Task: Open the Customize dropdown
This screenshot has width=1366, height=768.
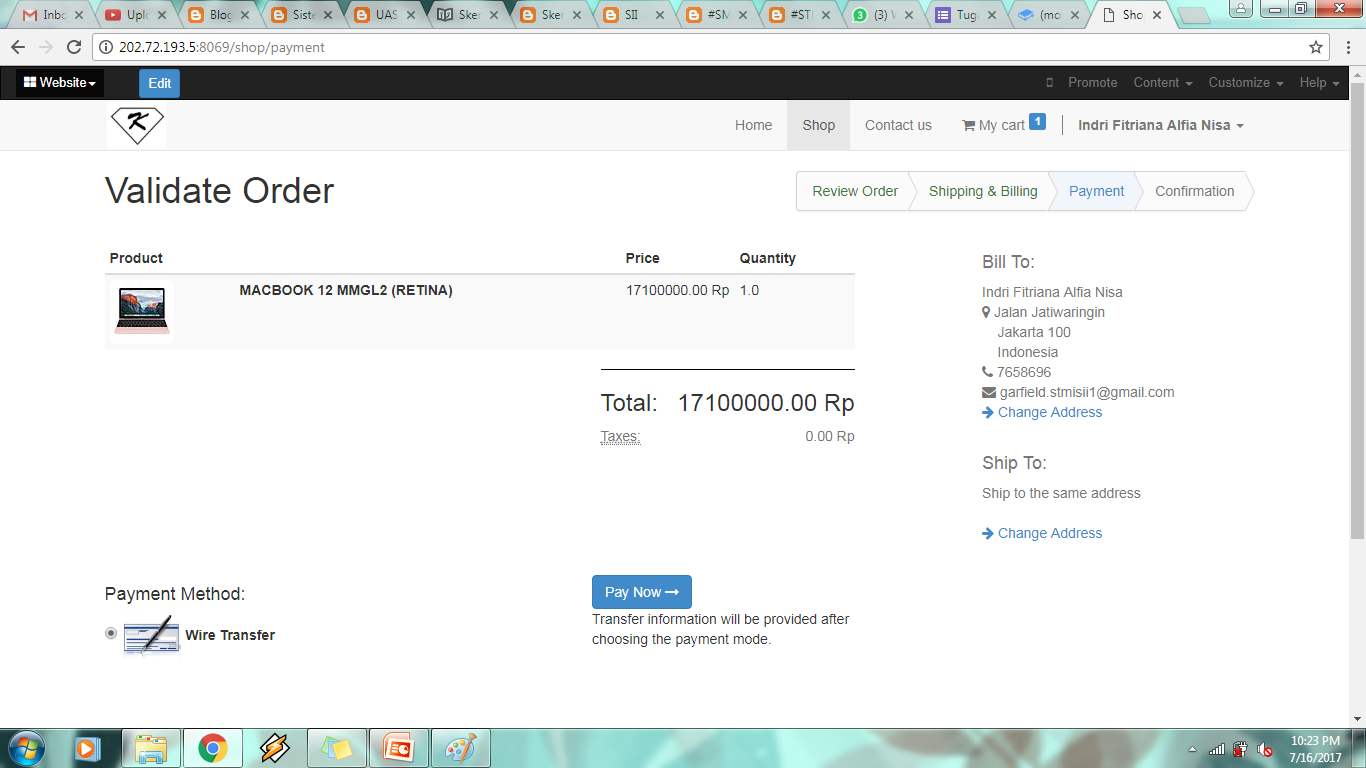Action: click(x=1245, y=83)
